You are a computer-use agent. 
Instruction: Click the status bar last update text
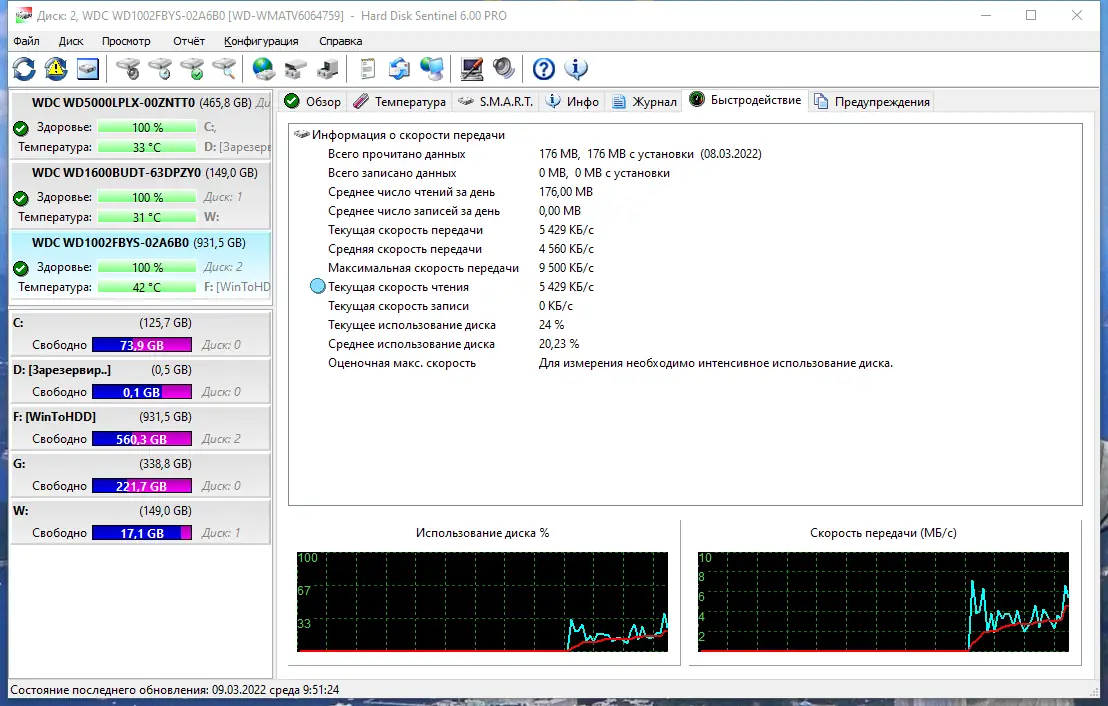point(175,690)
